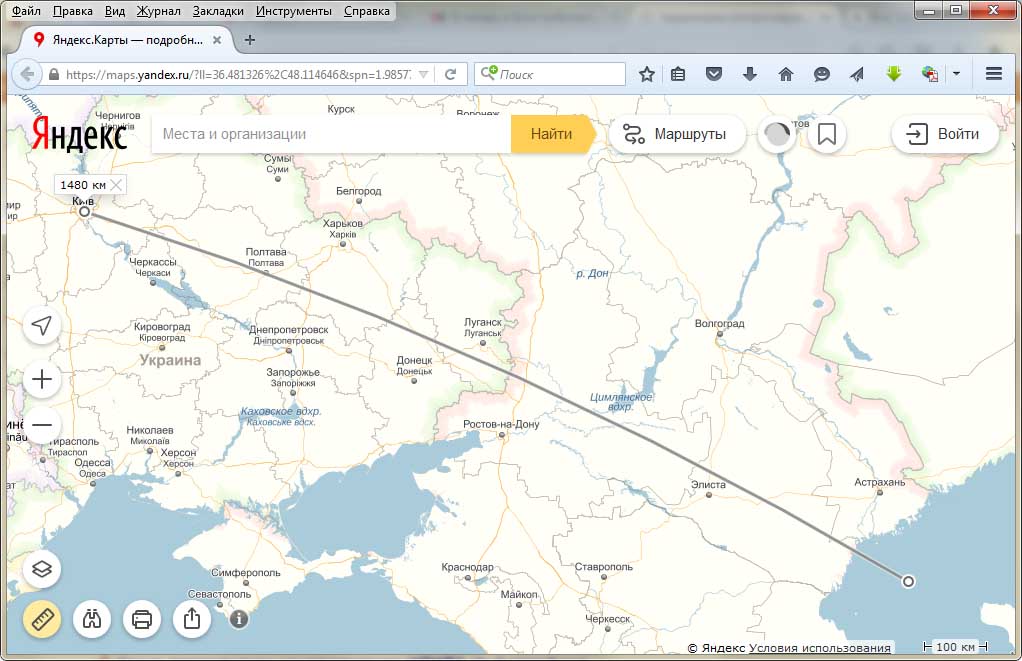Open the Firefox hamburger menu
Screen dimensions: 1022x661
[993, 74]
